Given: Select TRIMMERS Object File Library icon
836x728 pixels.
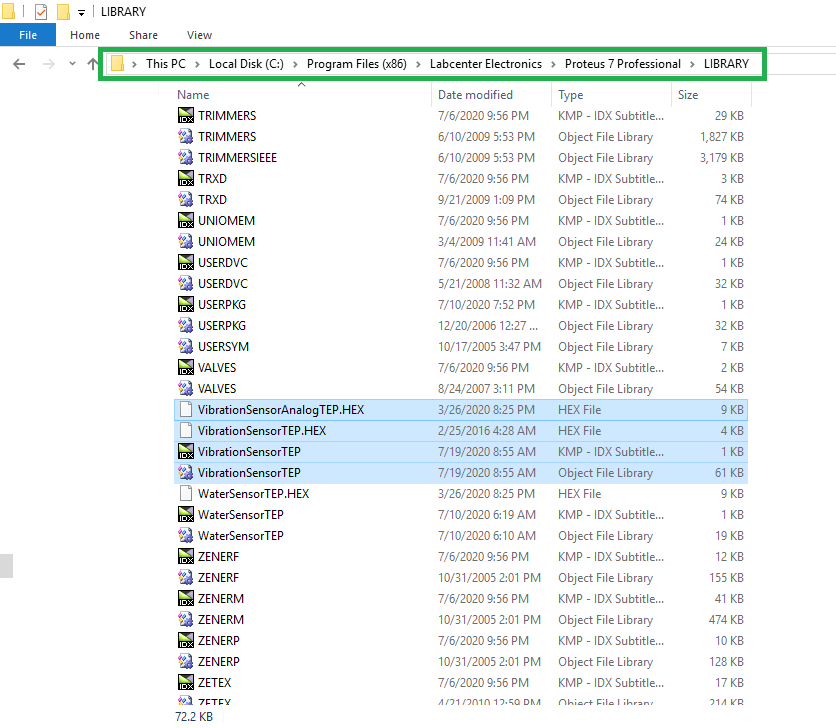Looking at the screenshot, I should [x=186, y=137].
